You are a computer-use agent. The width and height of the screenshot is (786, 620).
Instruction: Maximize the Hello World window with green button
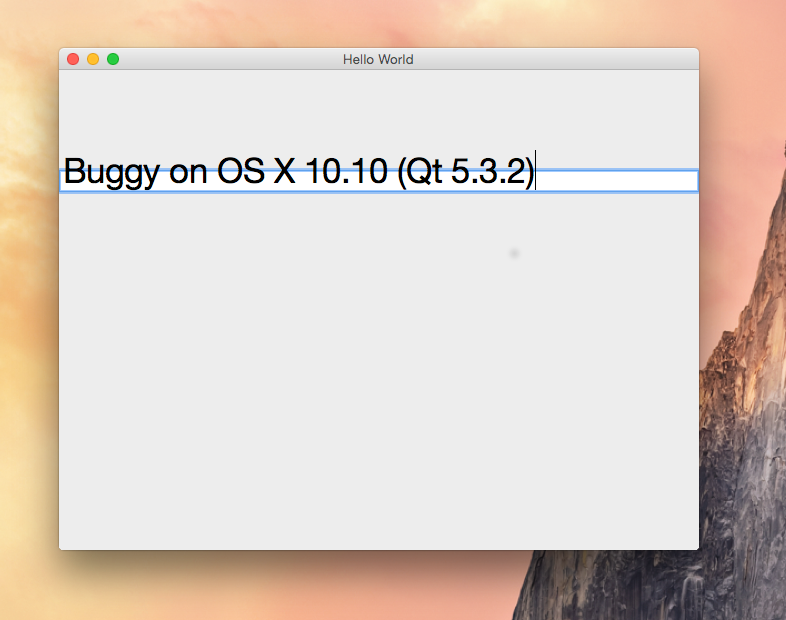point(113,59)
